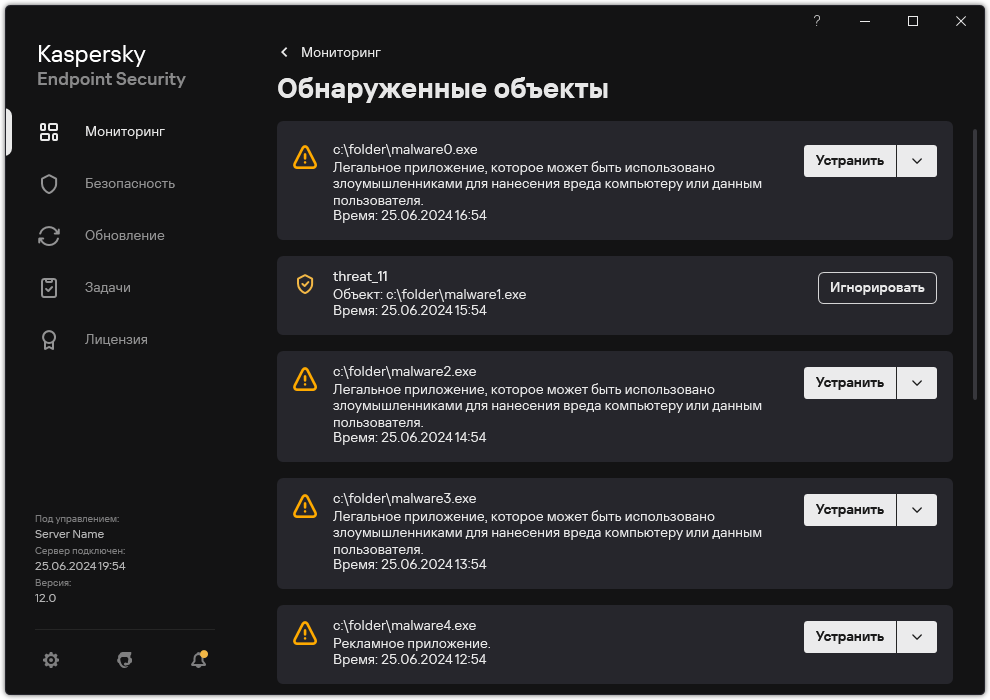Expand the action dropdown for malware2.exe

(x=917, y=382)
